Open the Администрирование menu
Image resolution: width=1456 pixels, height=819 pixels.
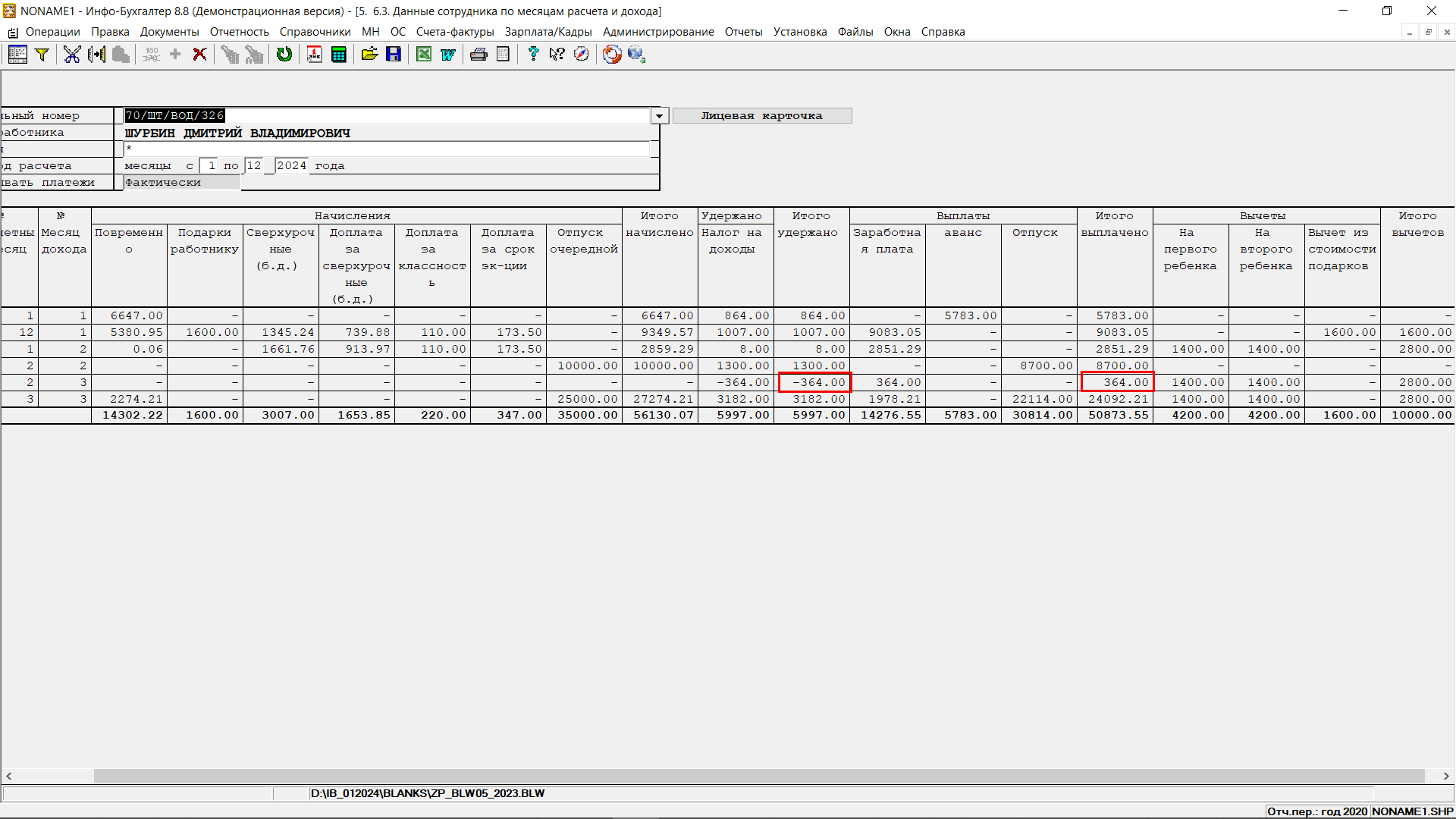(x=658, y=32)
